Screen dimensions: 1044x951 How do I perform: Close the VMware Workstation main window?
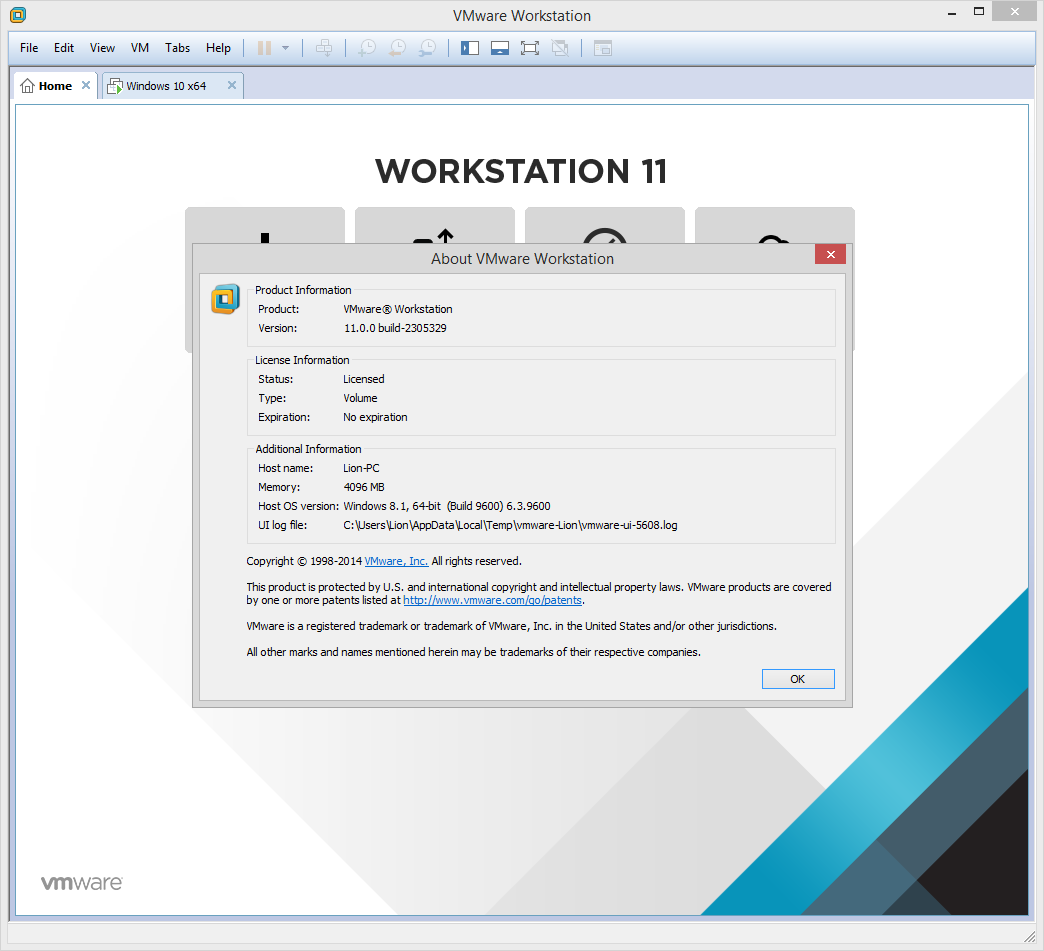tap(1015, 11)
